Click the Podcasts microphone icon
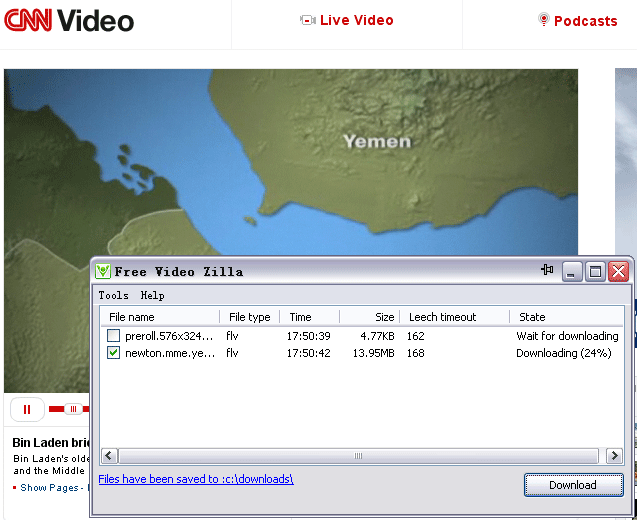 click(x=543, y=20)
